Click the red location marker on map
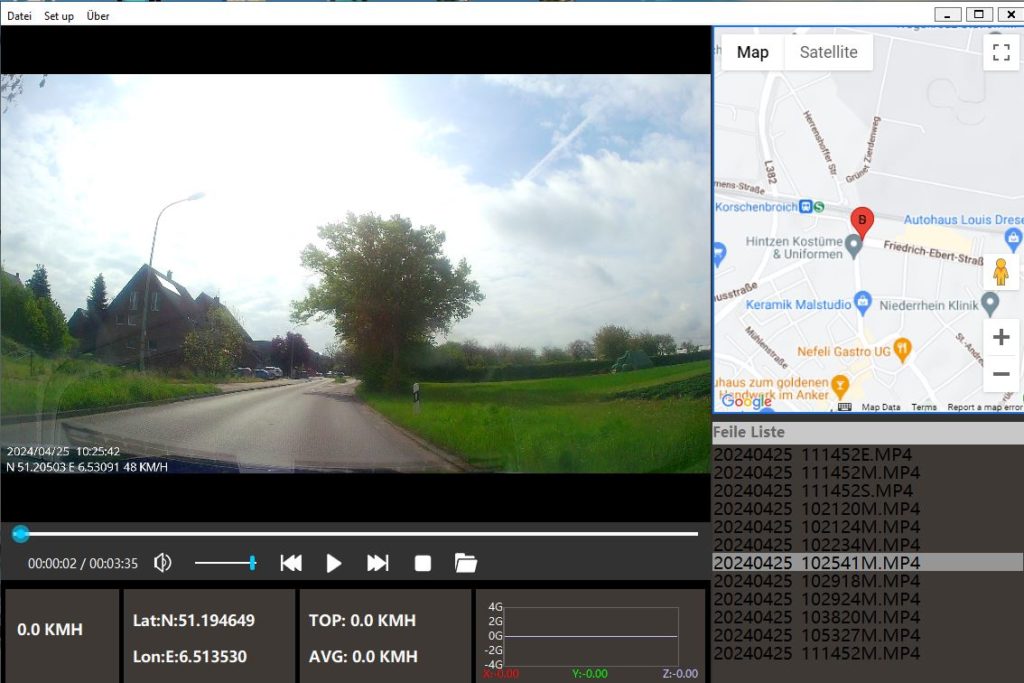Image resolution: width=1024 pixels, height=683 pixels. 860,222
